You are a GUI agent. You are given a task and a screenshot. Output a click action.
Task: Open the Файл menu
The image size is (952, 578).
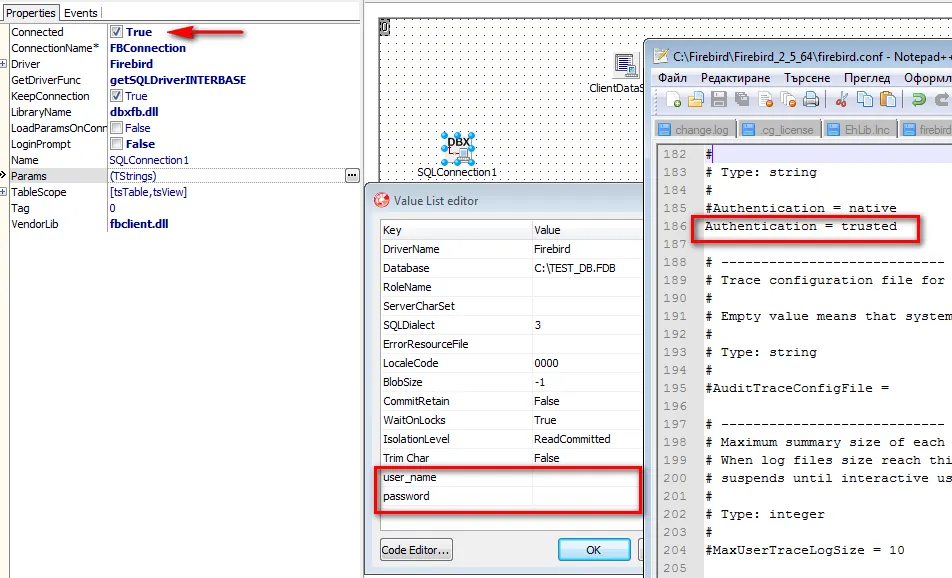pyautogui.click(x=672, y=78)
